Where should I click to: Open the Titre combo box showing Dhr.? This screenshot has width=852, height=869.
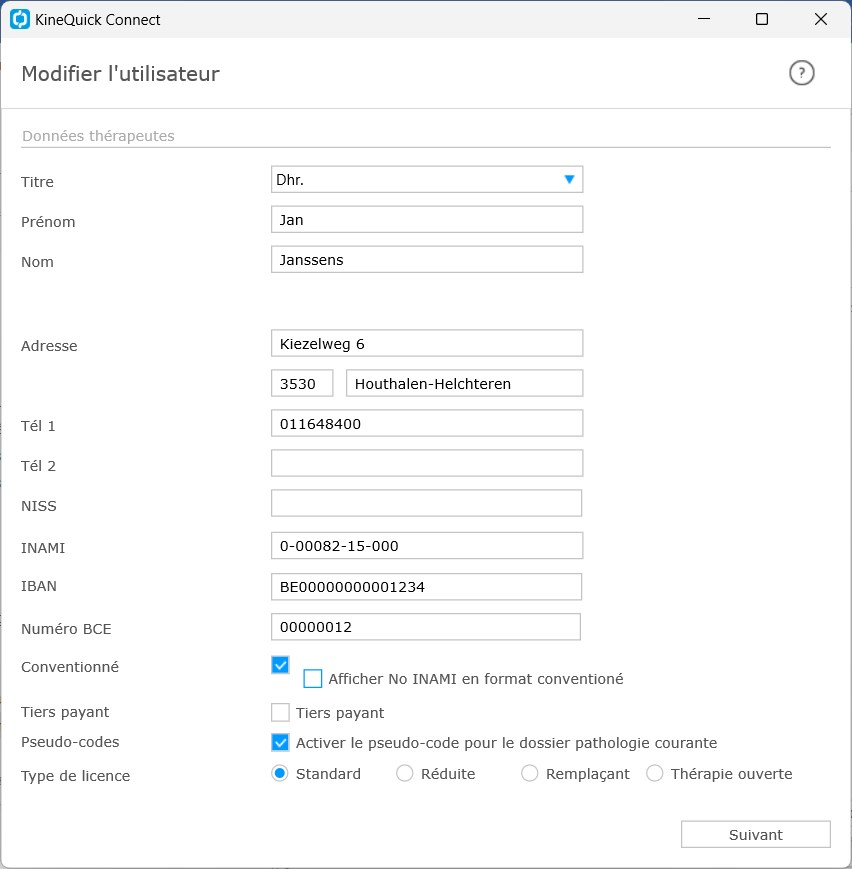(x=426, y=180)
